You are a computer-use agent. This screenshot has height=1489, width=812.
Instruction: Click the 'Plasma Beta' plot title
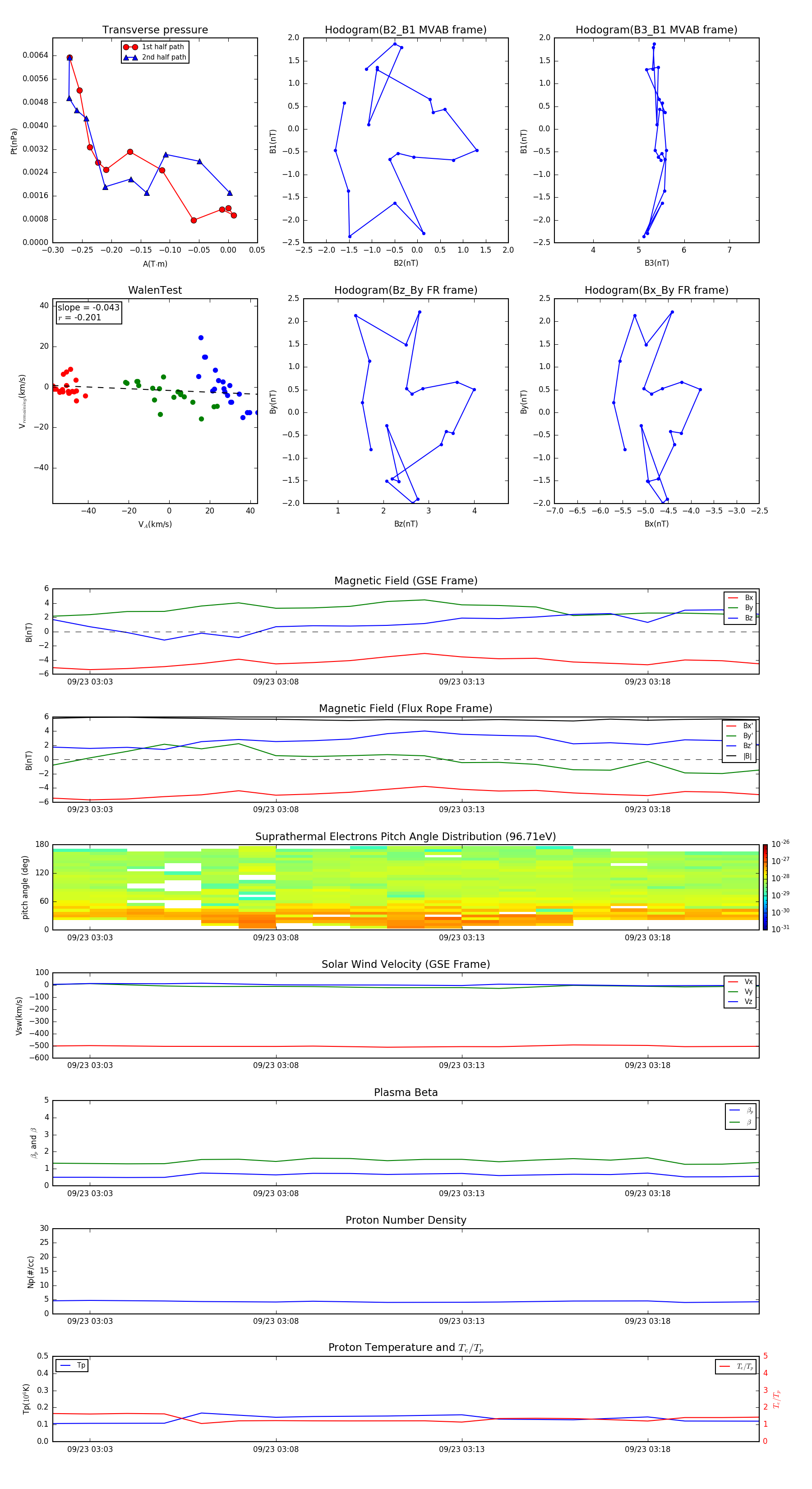coord(406,1092)
